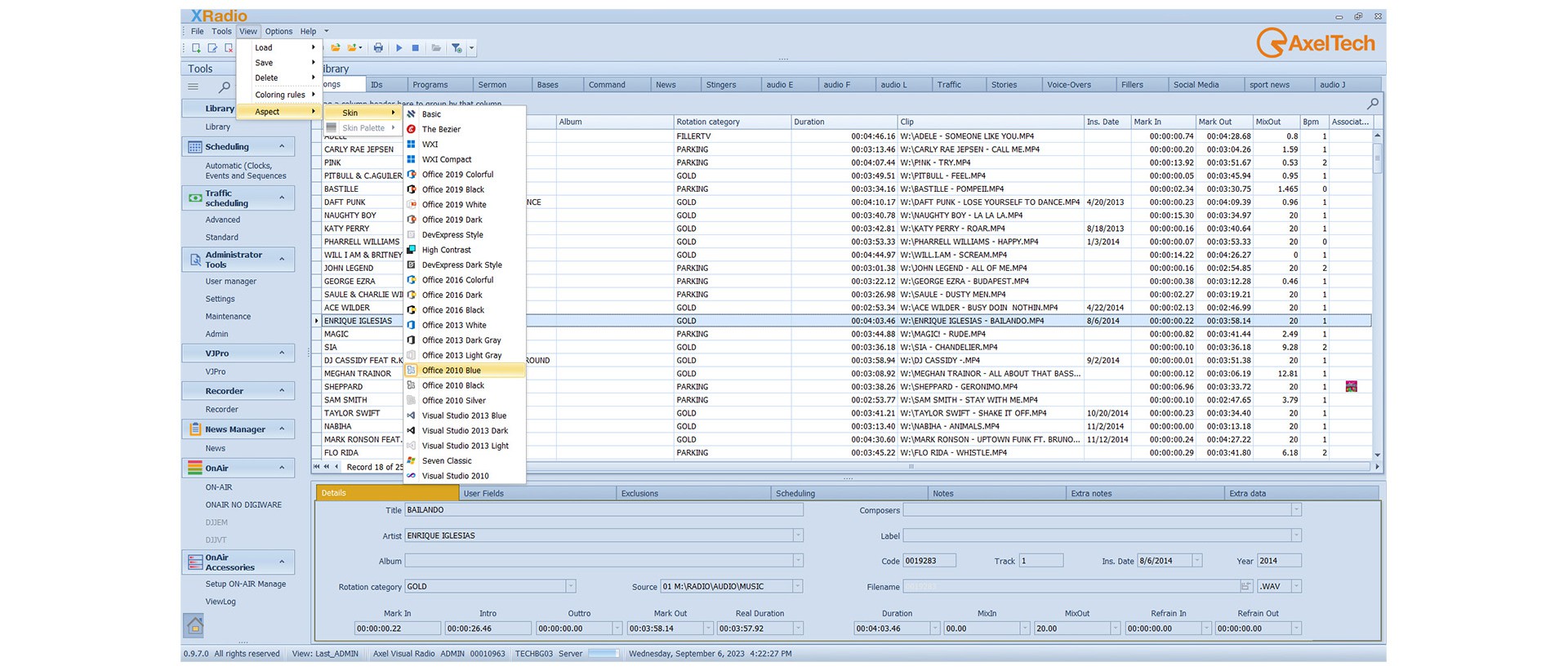The height and width of the screenshot is (671, 1568).
Task: Collapse the Scheduling sidebar group
Action: pos(282,147)
